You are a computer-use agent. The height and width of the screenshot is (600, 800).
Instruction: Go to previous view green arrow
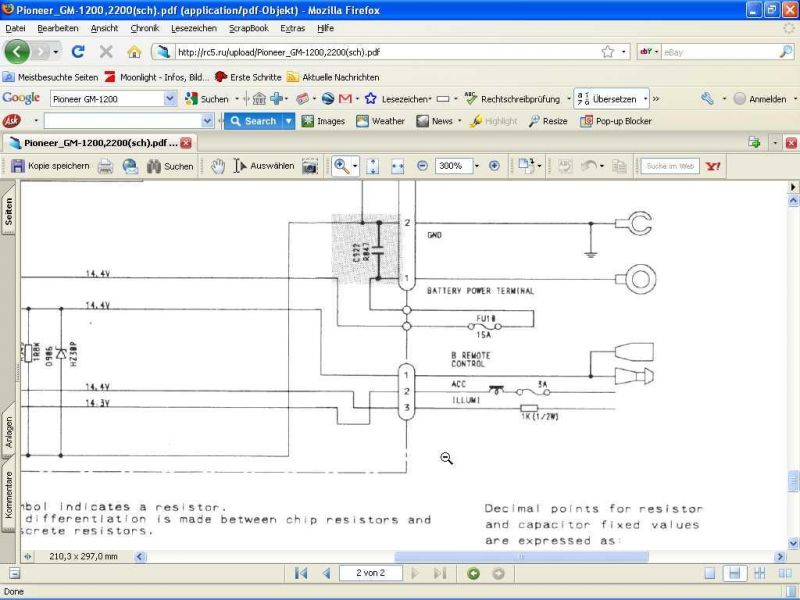coord(473,573)
